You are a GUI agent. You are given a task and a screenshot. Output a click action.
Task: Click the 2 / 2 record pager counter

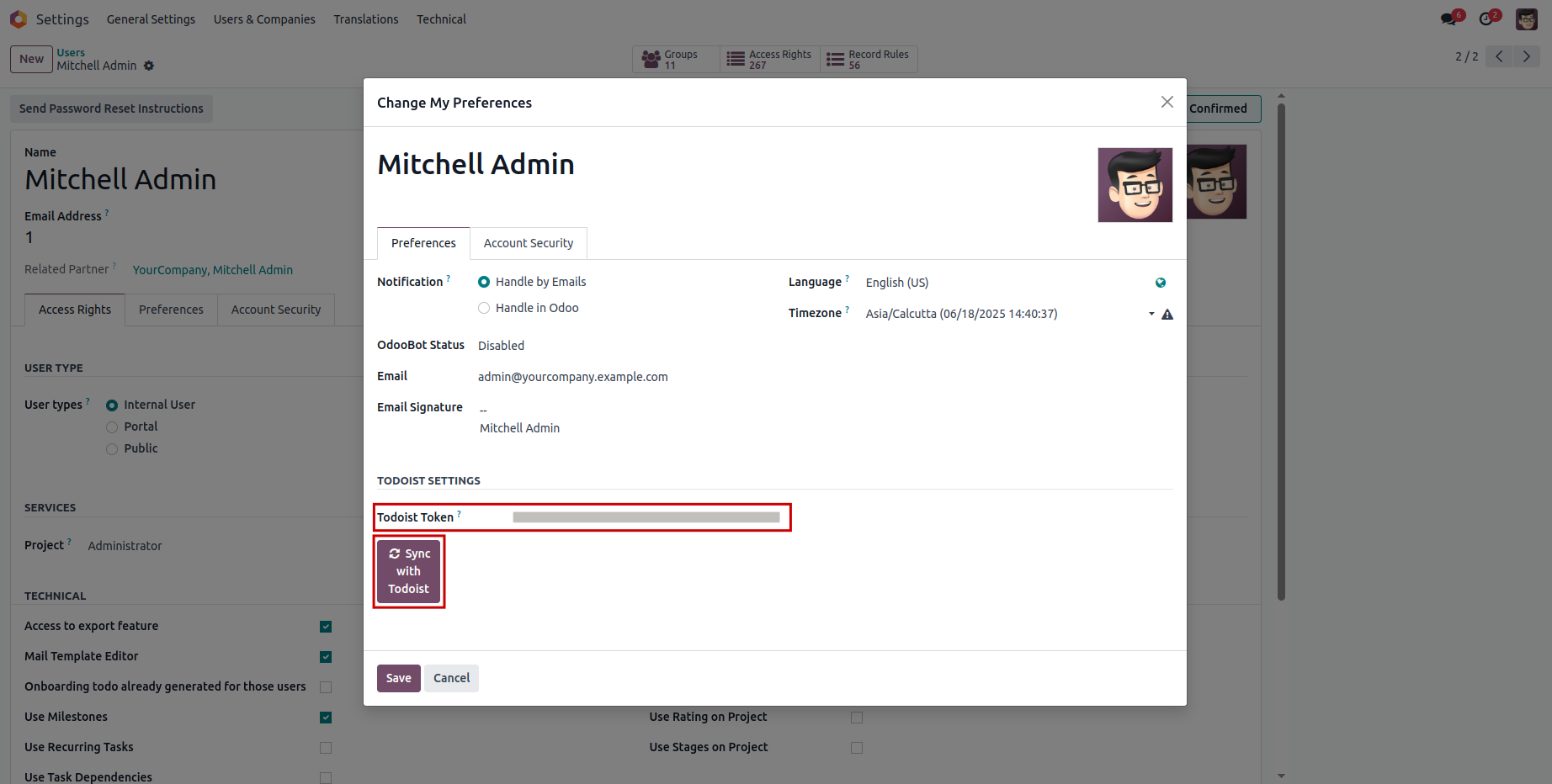[1466, 56]
